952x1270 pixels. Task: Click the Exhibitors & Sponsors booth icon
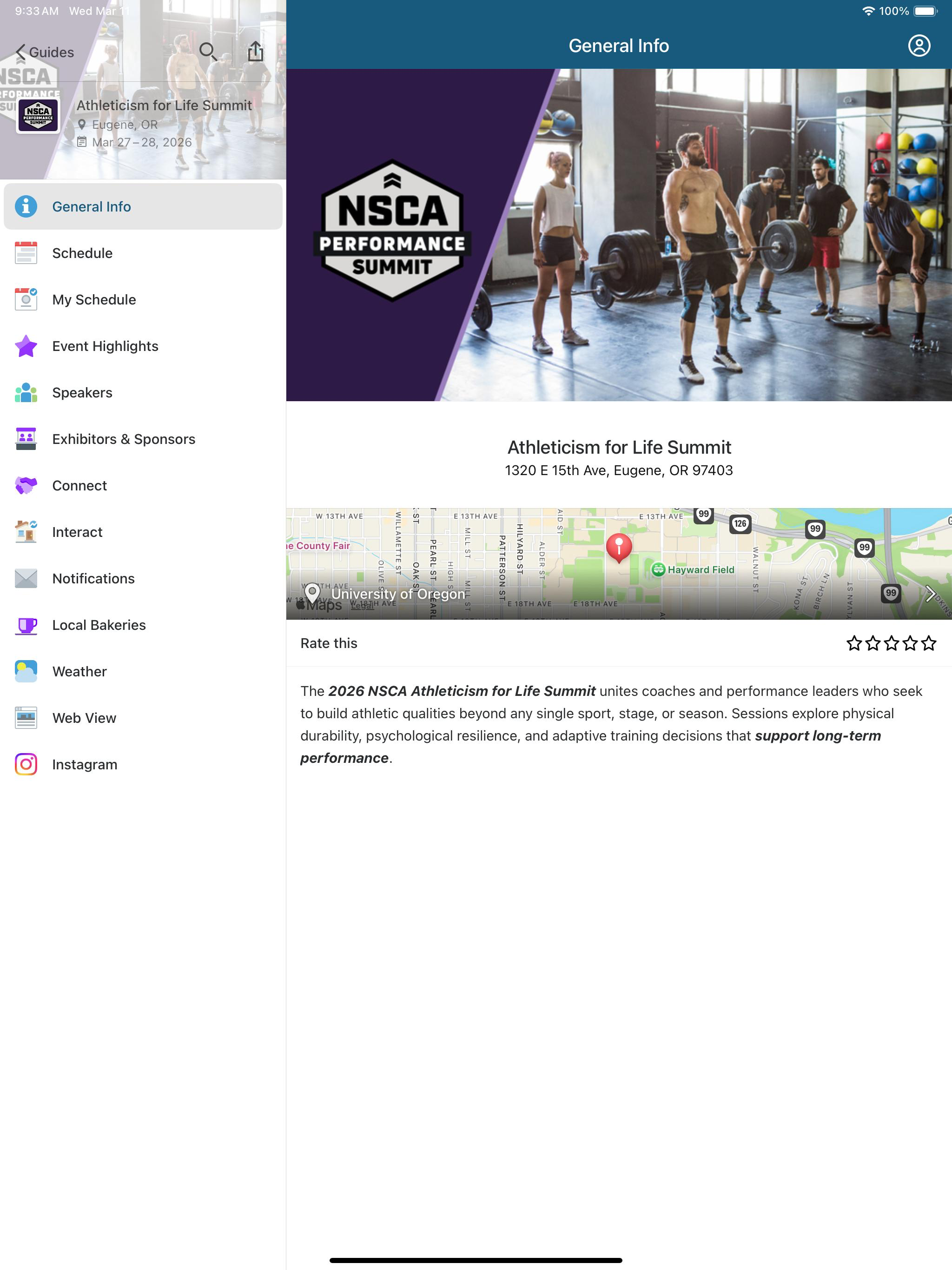[x=26, y=439]
